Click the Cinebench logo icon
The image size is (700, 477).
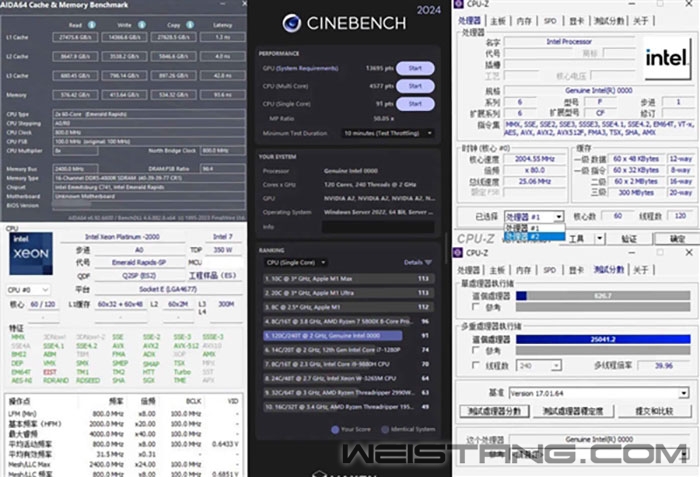click(292, 23)
